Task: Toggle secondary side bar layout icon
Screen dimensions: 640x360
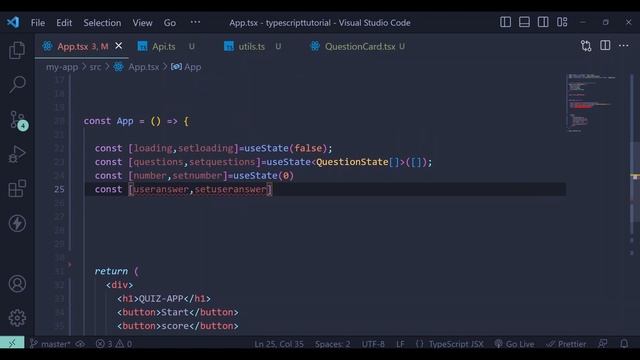Action: click(543, 22)
